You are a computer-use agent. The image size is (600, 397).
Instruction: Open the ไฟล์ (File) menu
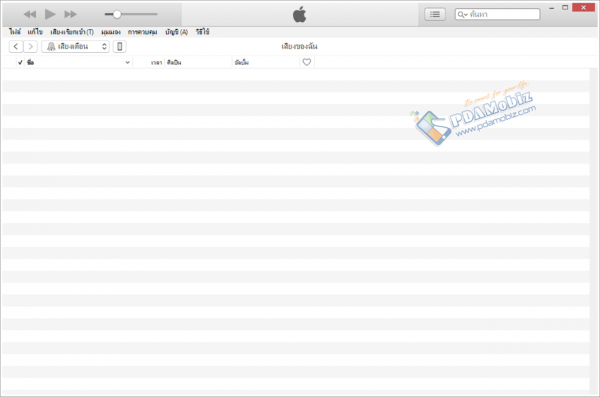15,32
